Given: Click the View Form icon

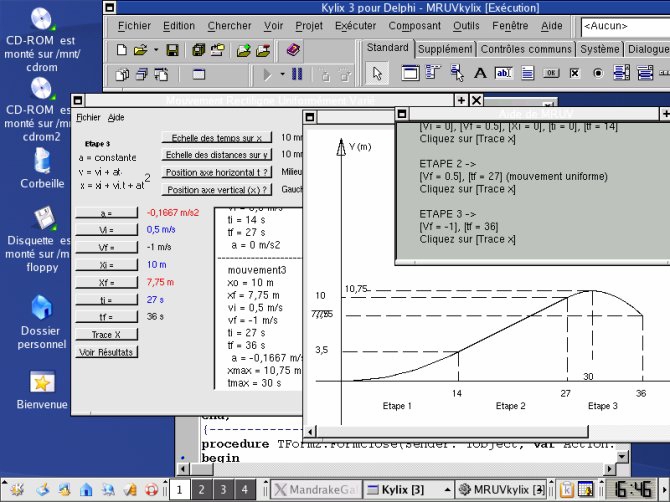Looking at the screenshot, I should (142, 75).
